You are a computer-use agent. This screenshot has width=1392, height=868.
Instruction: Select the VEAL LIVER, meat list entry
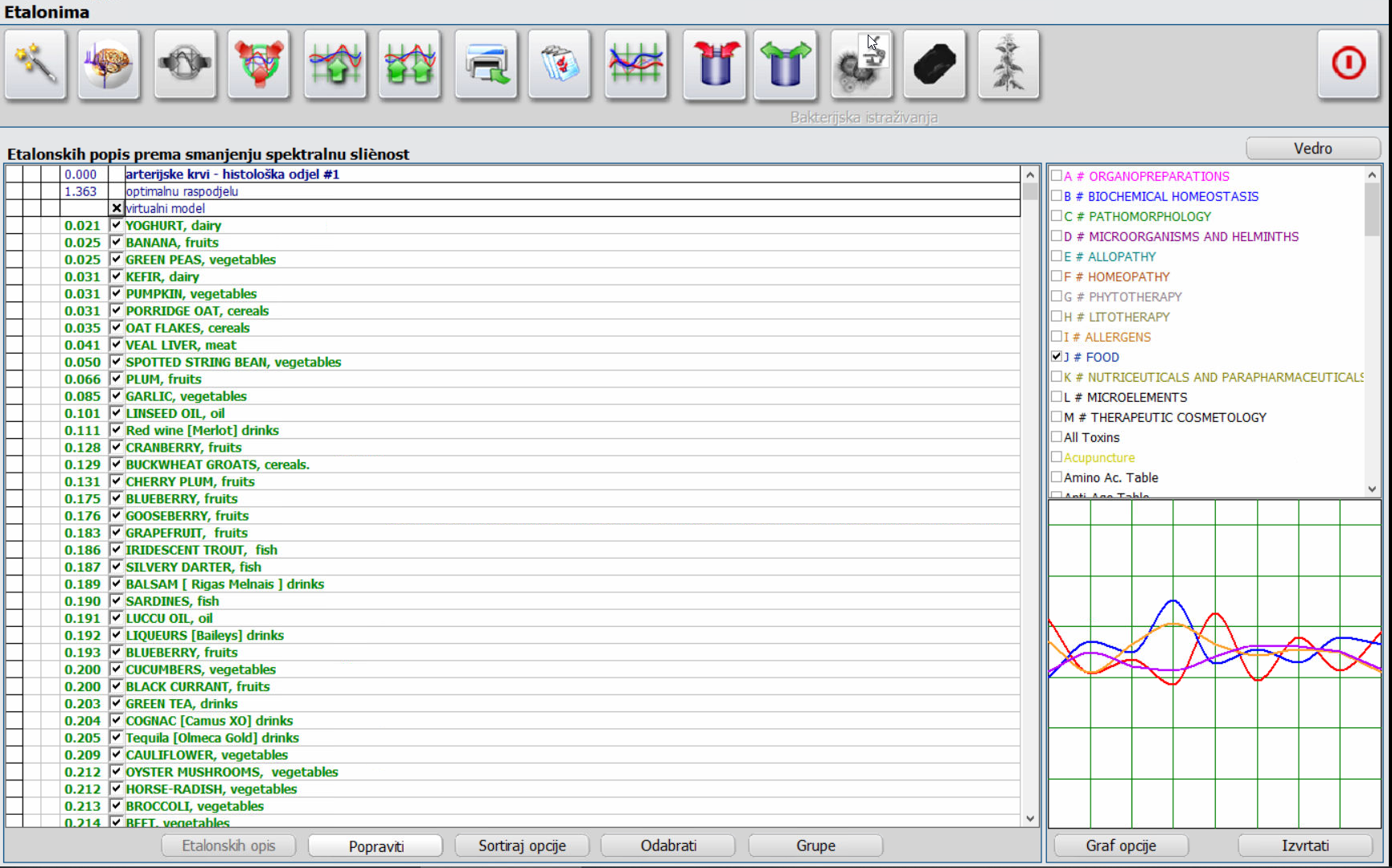(181, 345)
